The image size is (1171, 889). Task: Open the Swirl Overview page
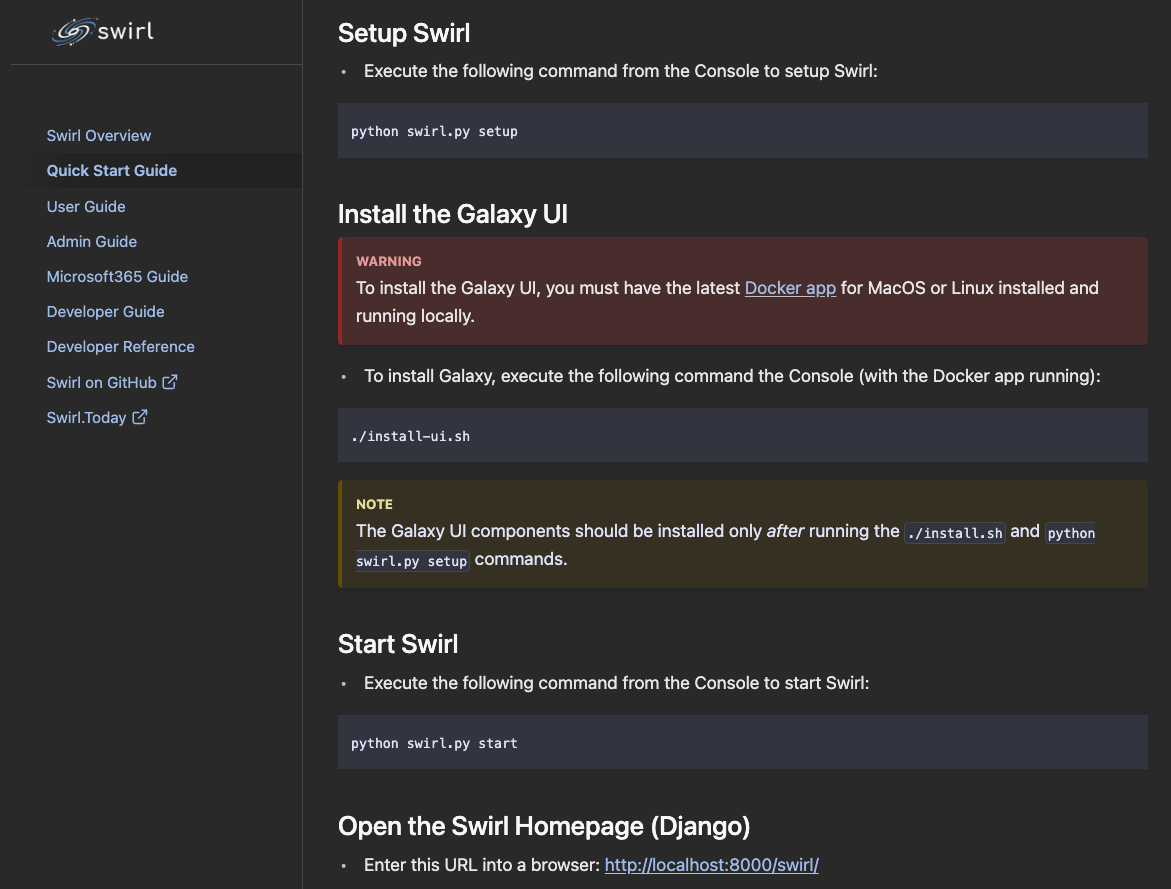(x=99, y=136)
